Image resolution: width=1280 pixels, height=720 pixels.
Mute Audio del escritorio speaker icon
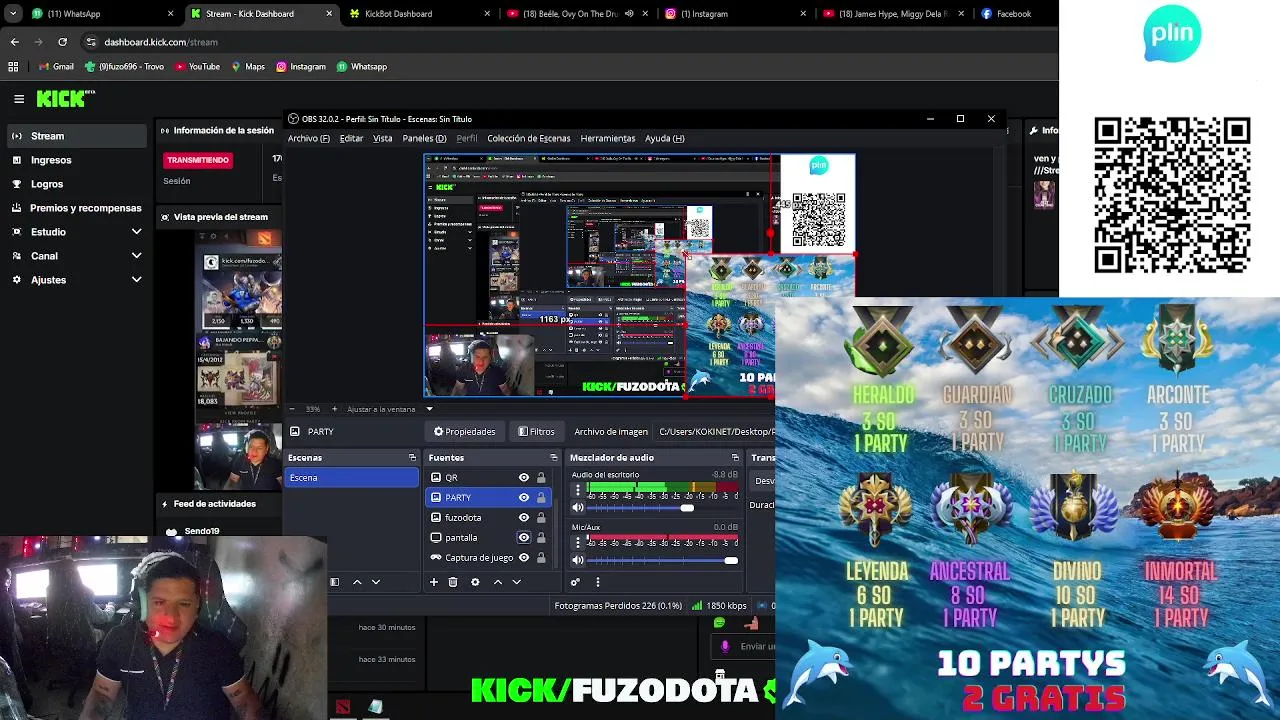(577, 508)
